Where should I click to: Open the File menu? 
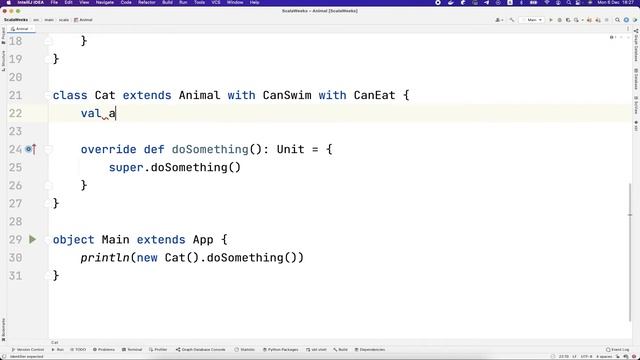click(54, 2)
